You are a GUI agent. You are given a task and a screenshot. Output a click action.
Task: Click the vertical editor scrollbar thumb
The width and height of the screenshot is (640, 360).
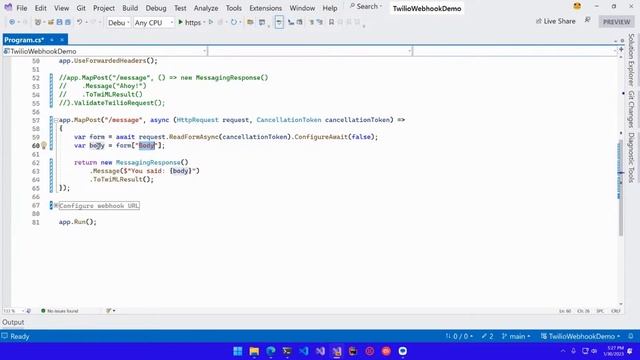coord(621,188)
